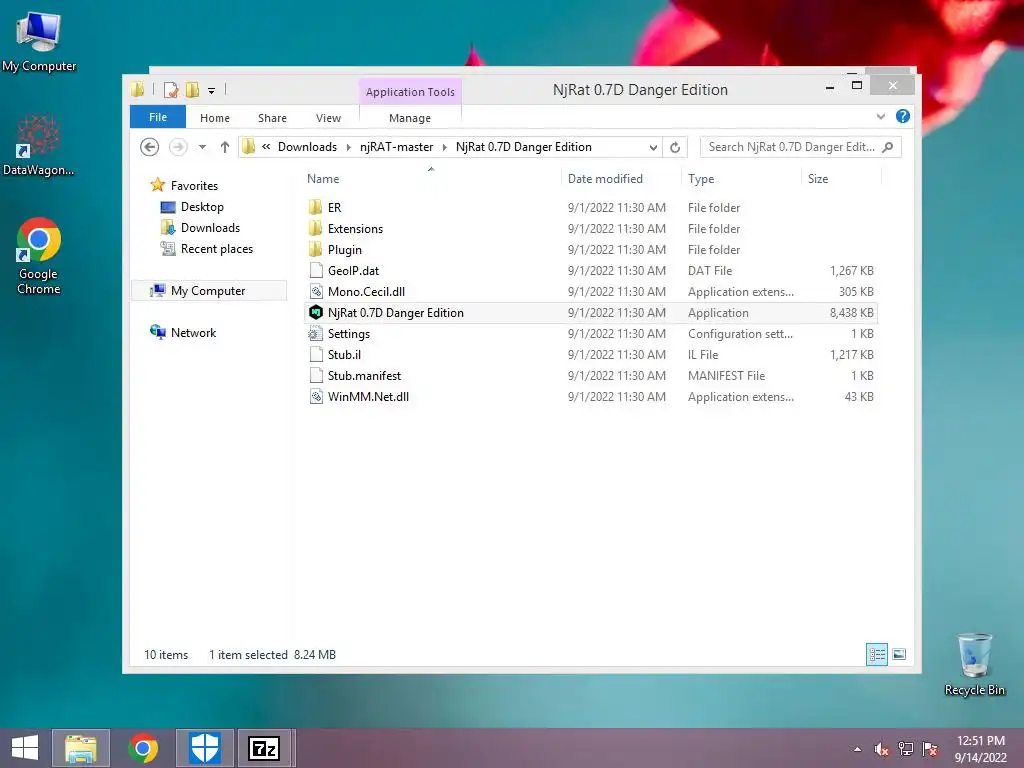Open My Computer desktop icon
This screenshot has width=1024, height=768.
pos(39,41)
